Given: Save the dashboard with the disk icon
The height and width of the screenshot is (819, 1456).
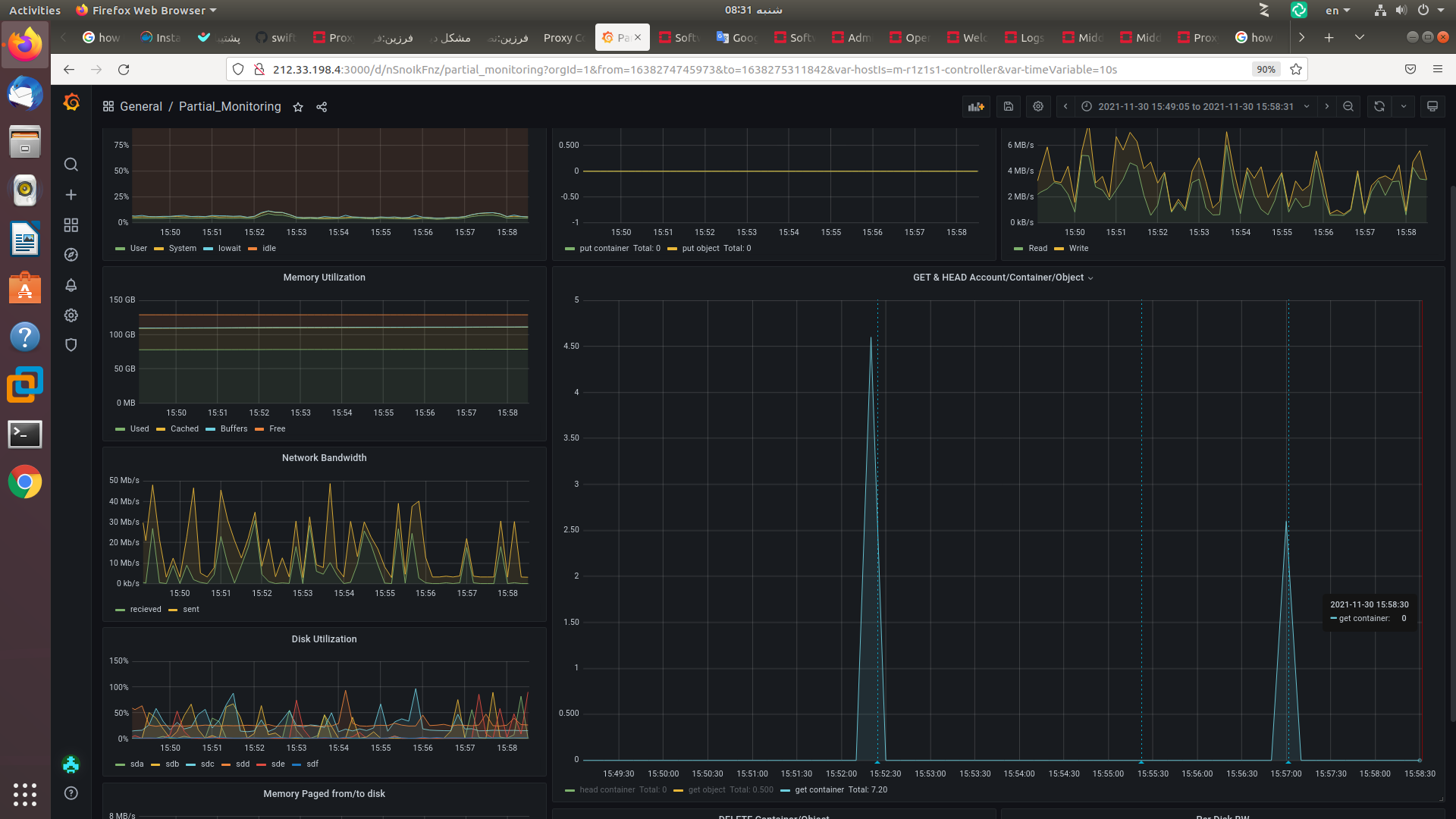Looking at the screenshot, I should point(1008,107).
